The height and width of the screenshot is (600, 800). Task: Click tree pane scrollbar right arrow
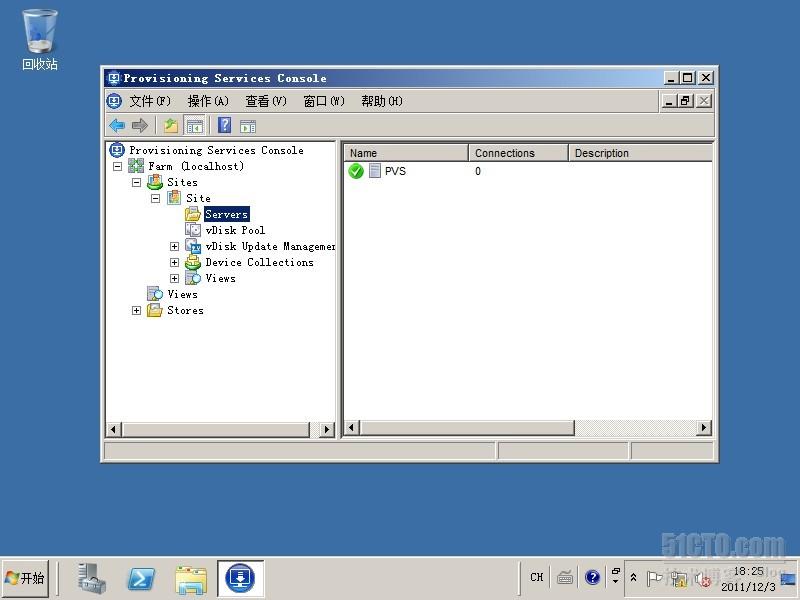327,430
